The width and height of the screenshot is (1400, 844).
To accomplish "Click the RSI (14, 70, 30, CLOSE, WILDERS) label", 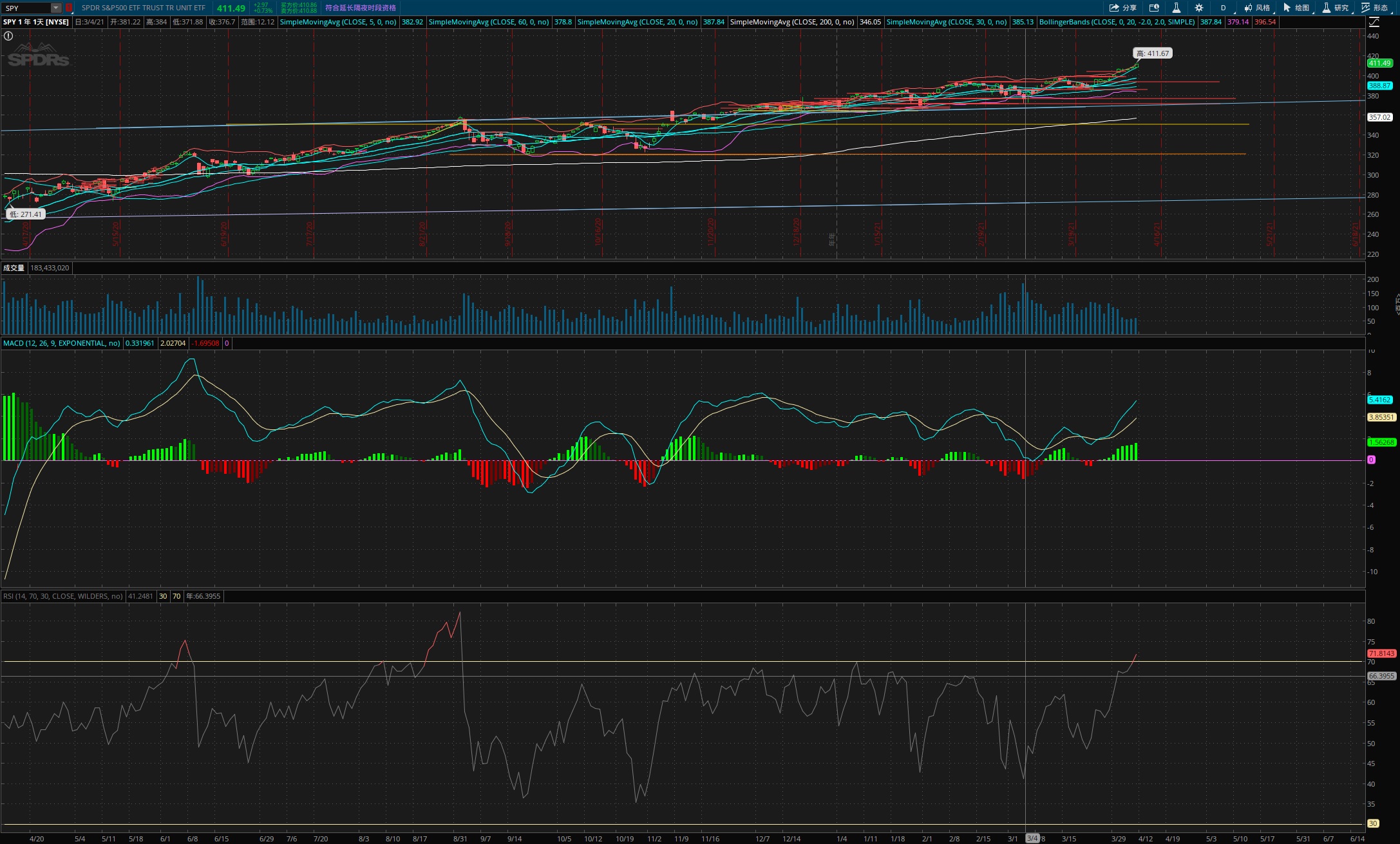I will pos(63,596).
